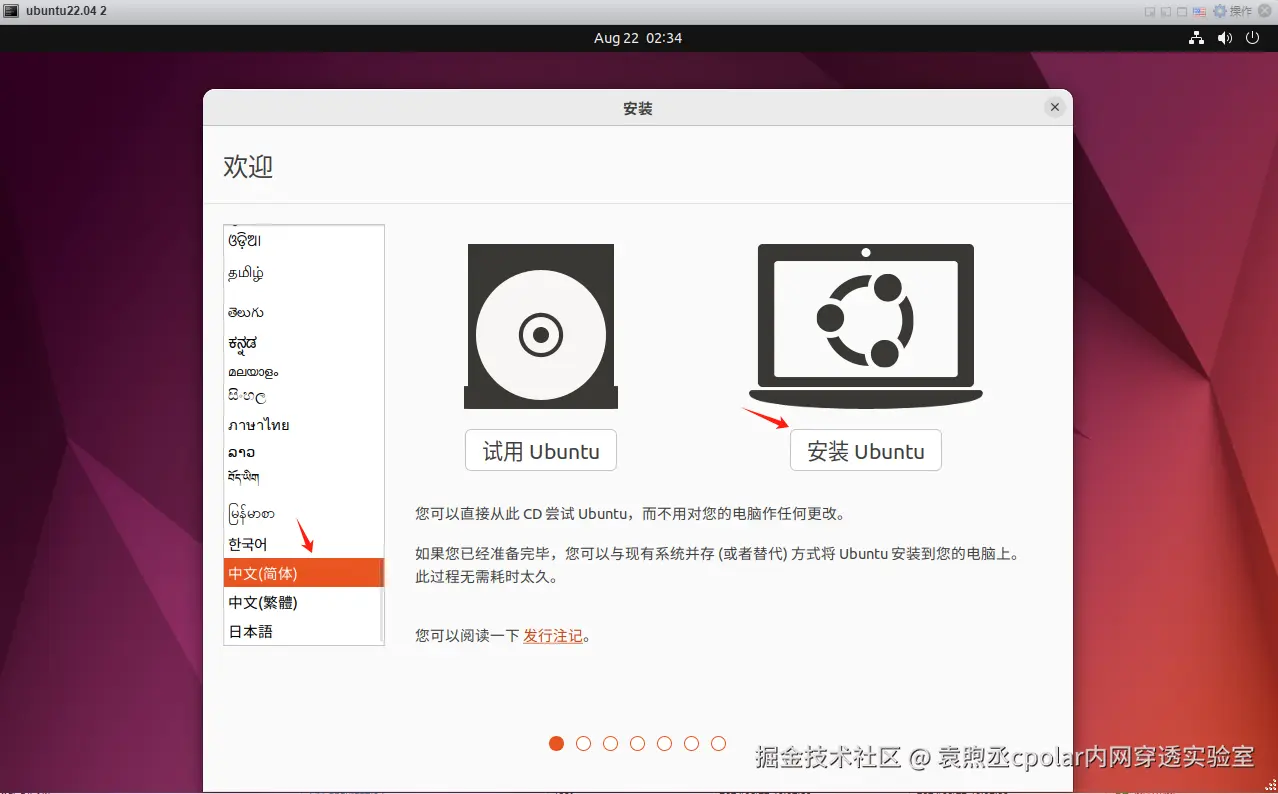
Task: Select ಕನ್ನಡ in the language list
Action: tap(304, 343)
